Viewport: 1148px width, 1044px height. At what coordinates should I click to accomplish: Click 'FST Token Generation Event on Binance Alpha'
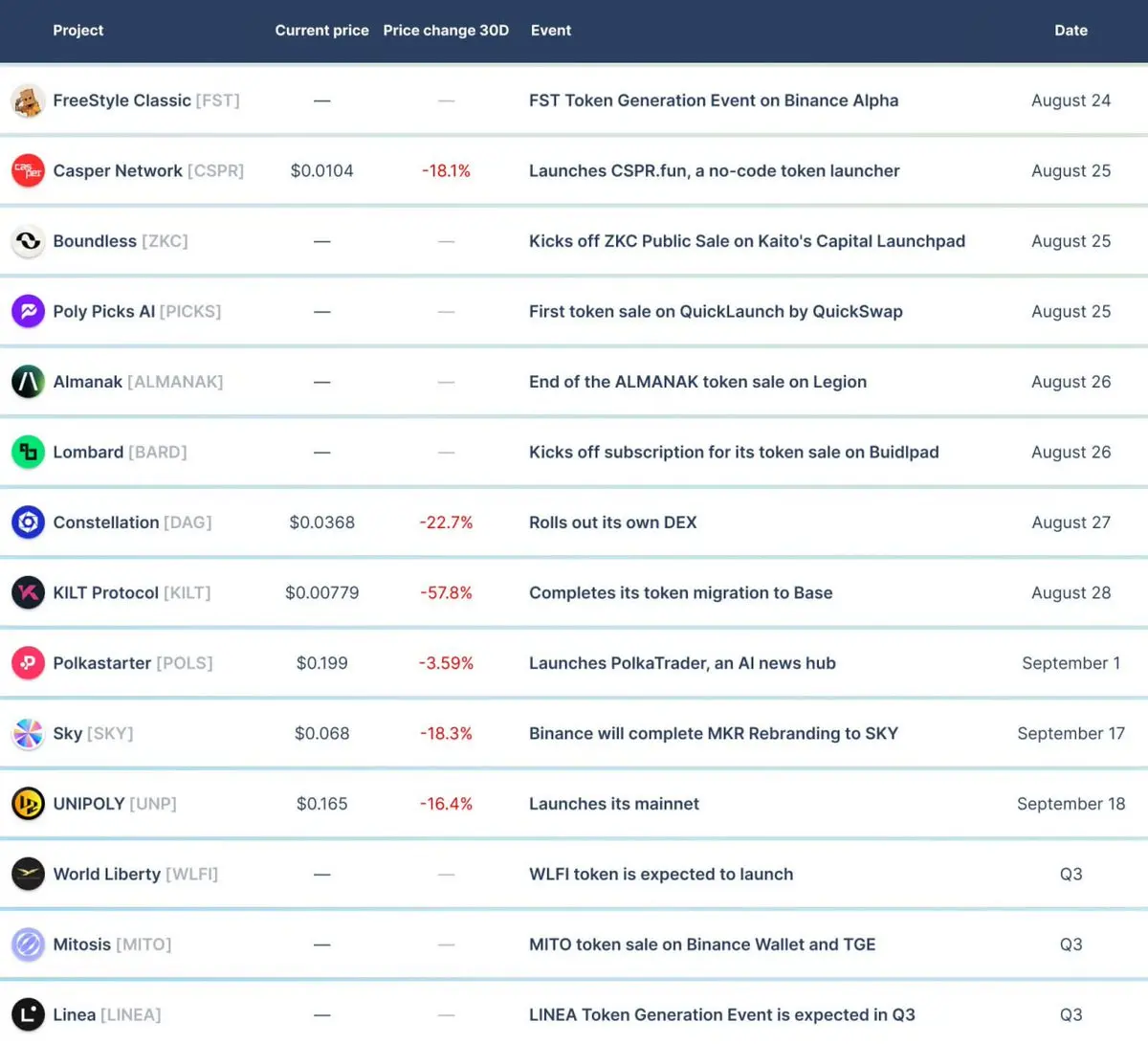coord(714,100)
